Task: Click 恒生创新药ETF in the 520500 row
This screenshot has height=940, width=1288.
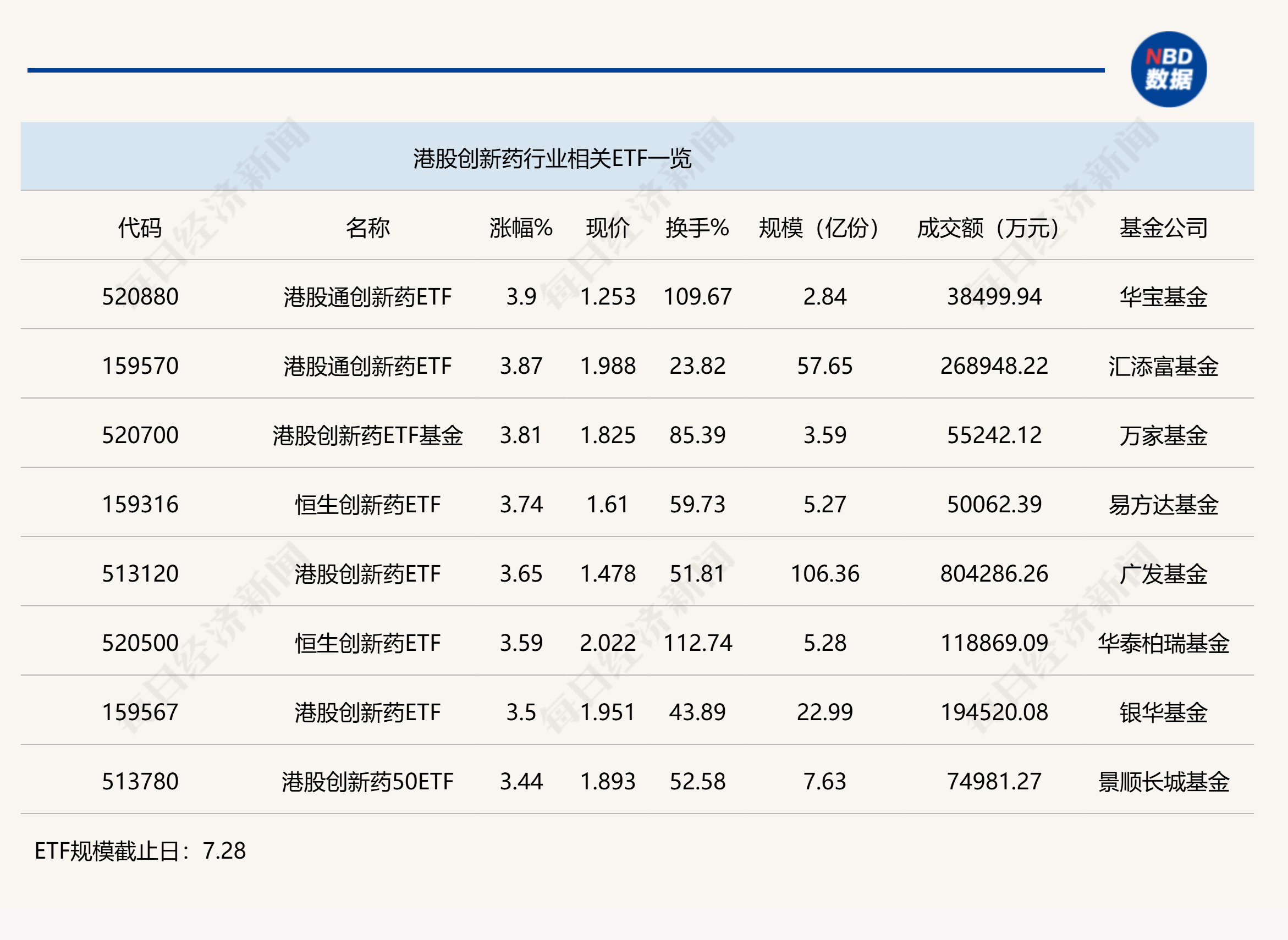Action: pyautogui.click(x=368, y=643)
